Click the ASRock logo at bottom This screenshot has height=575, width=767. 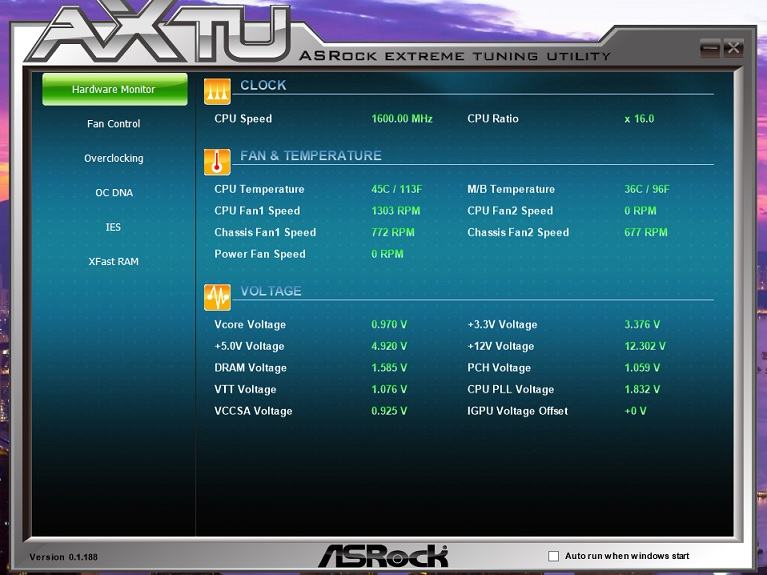383,556
